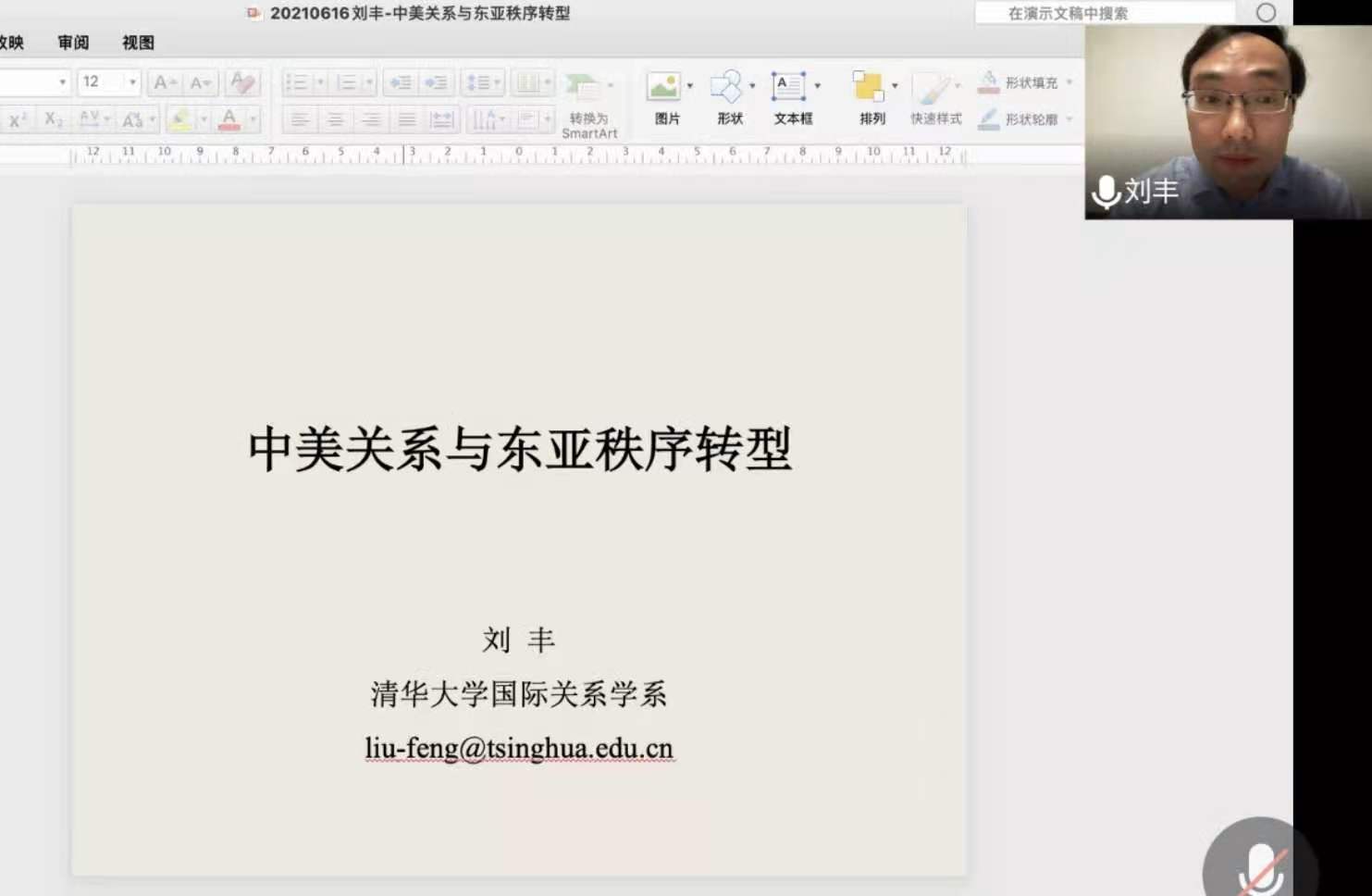The height and width of the screenshot is (896, 1372).
Task: Center-align text using the toolbar icon
Action: tap(335, 119)
